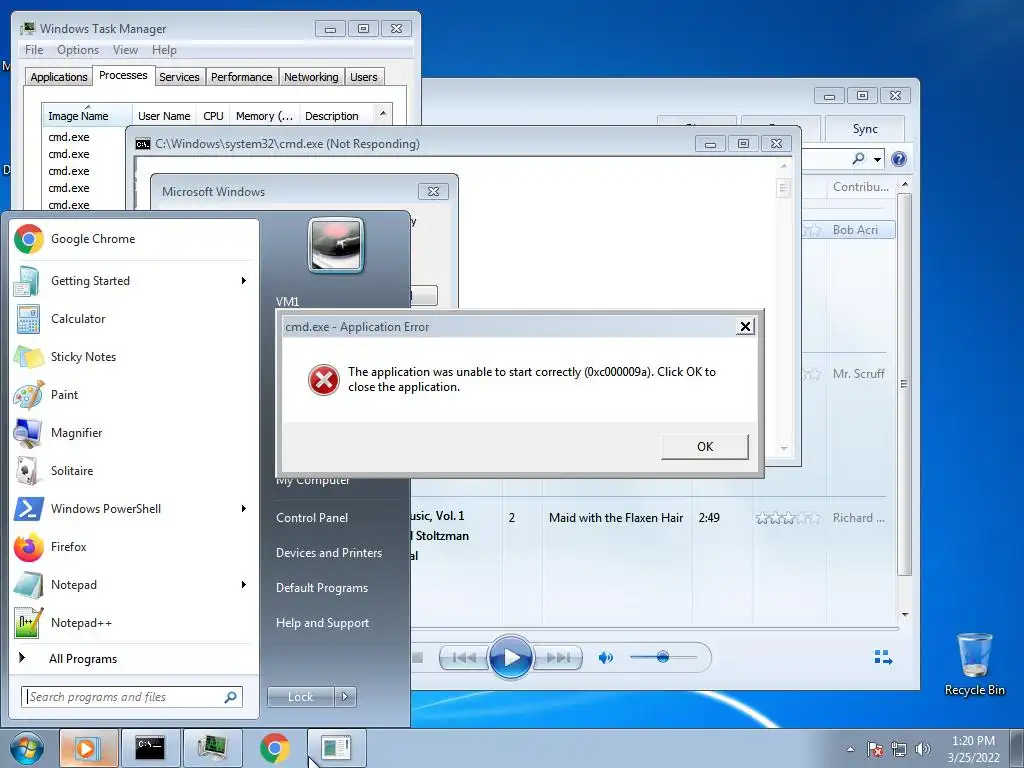
Task: Launch Paint from Start menu
Action: (x=134, y=394)
